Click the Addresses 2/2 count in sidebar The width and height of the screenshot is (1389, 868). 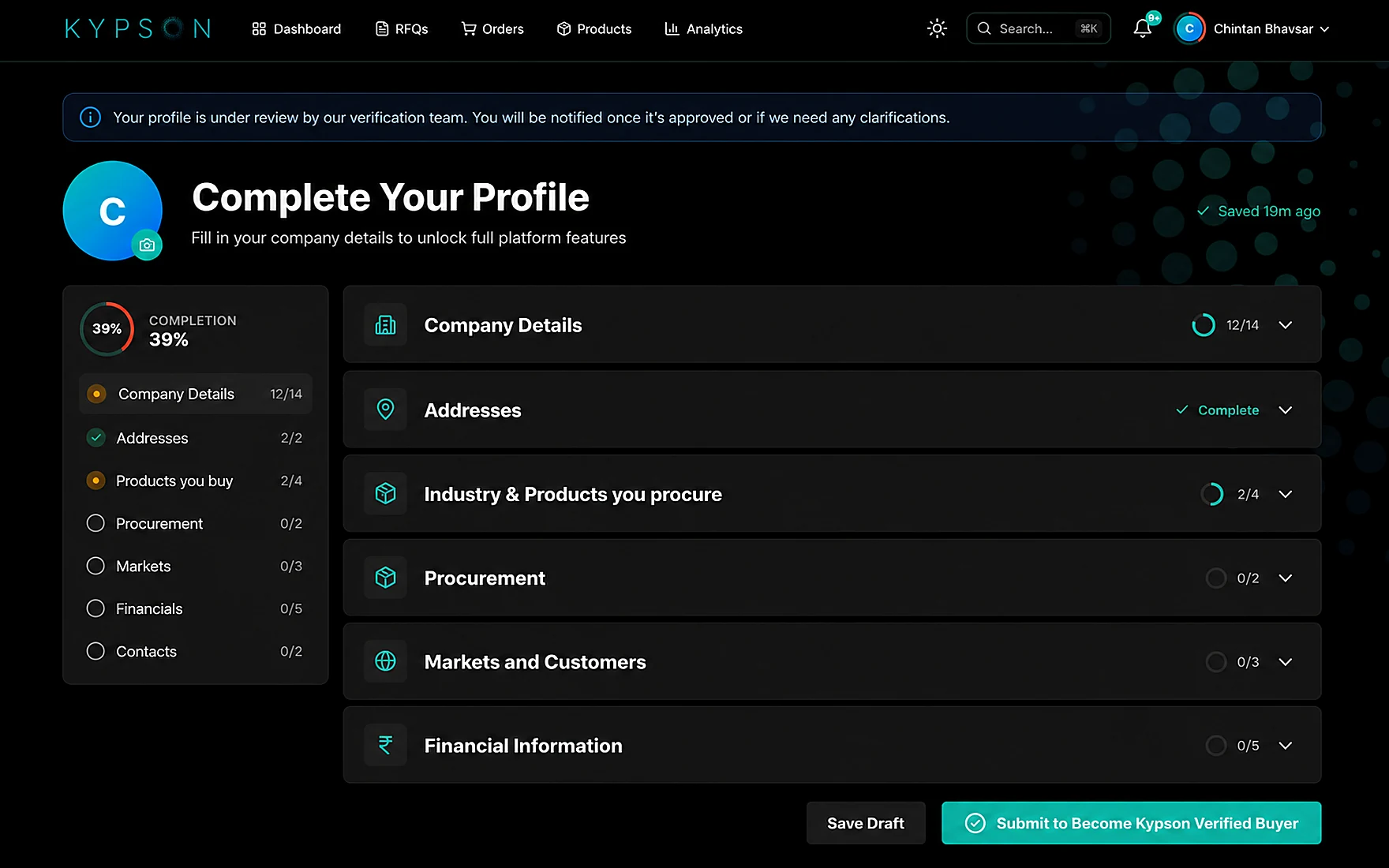[291, 437]
